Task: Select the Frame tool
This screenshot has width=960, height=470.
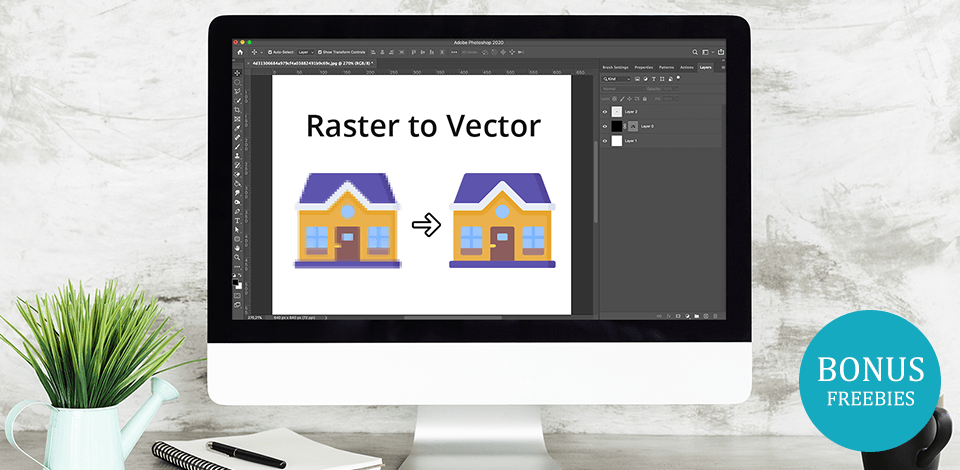Action: (238, 119)
